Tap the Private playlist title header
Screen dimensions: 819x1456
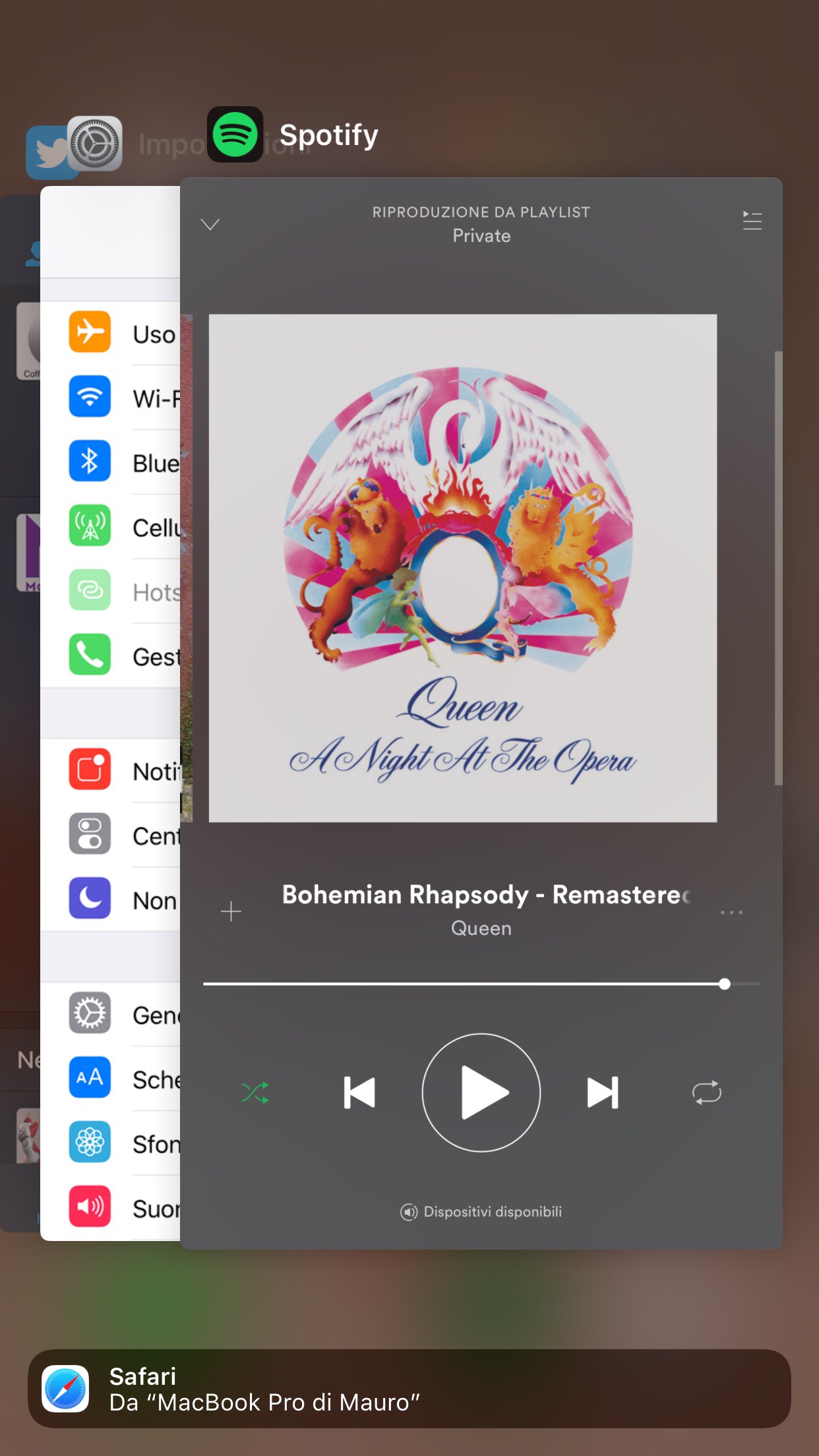[x=481, y=235]
